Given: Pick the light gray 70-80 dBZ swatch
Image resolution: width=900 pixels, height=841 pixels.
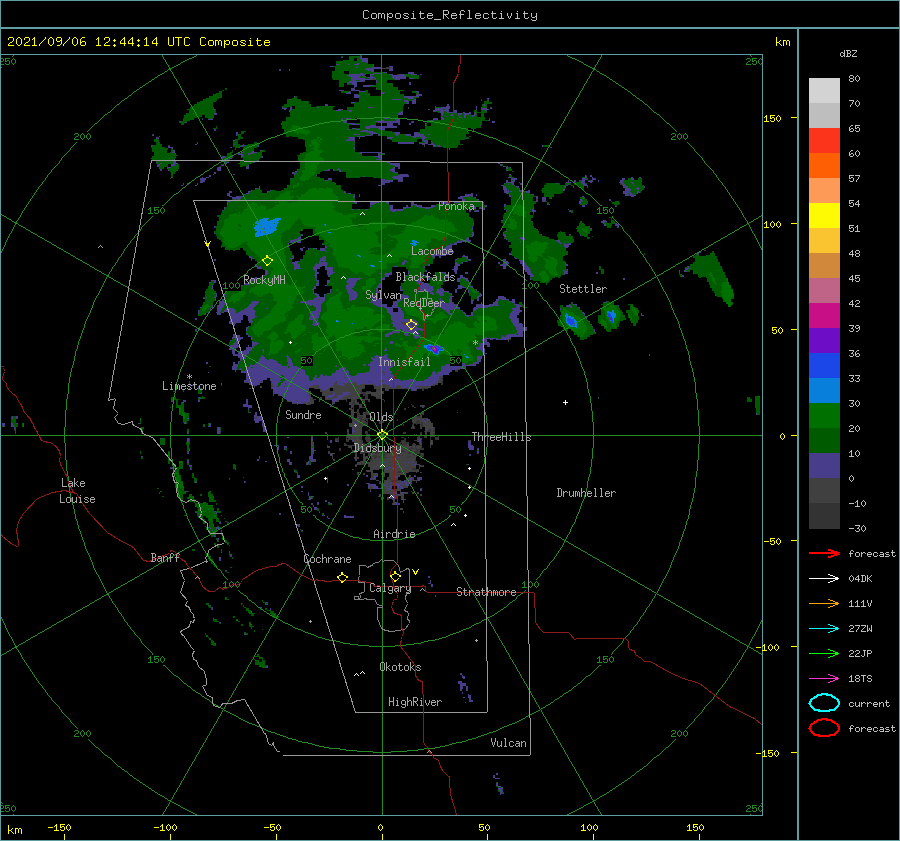Looking at the screenshot, I should (x=824, y=91).
